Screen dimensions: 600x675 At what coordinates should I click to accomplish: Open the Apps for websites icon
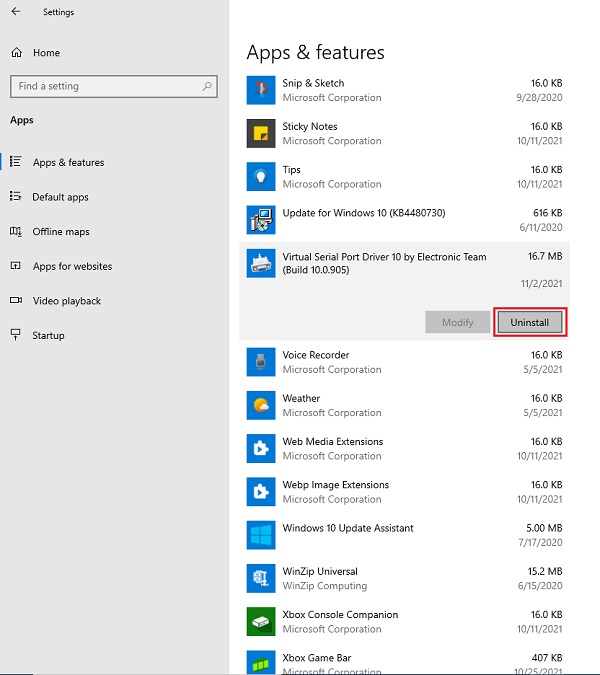(15, 266)
